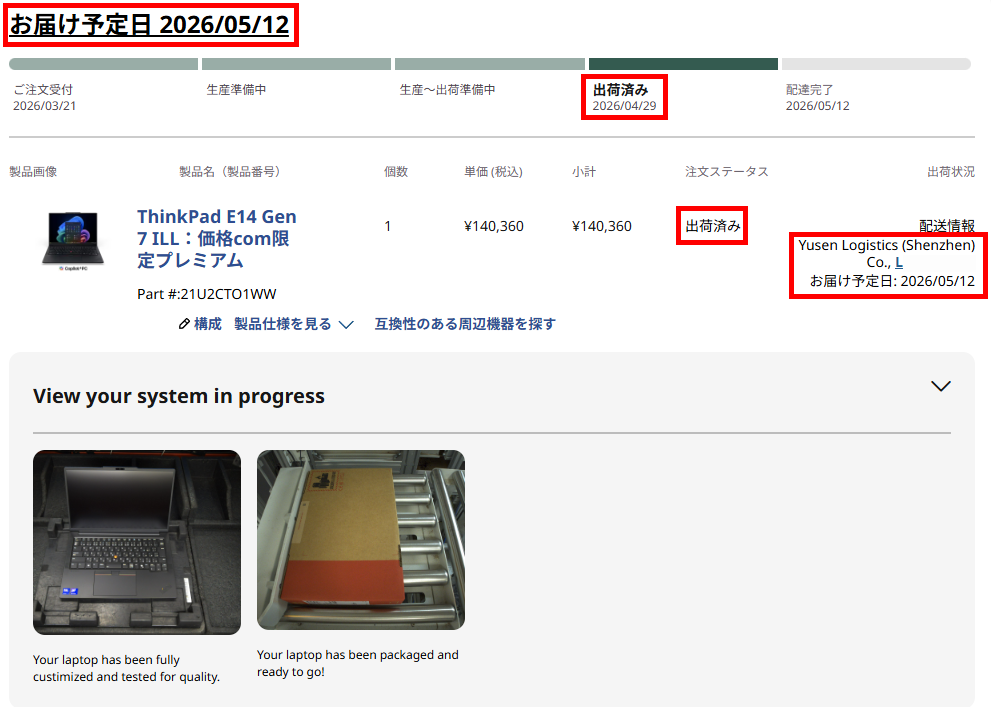Click the ご注文受付 progress bar segment

(x=104, y=64)
